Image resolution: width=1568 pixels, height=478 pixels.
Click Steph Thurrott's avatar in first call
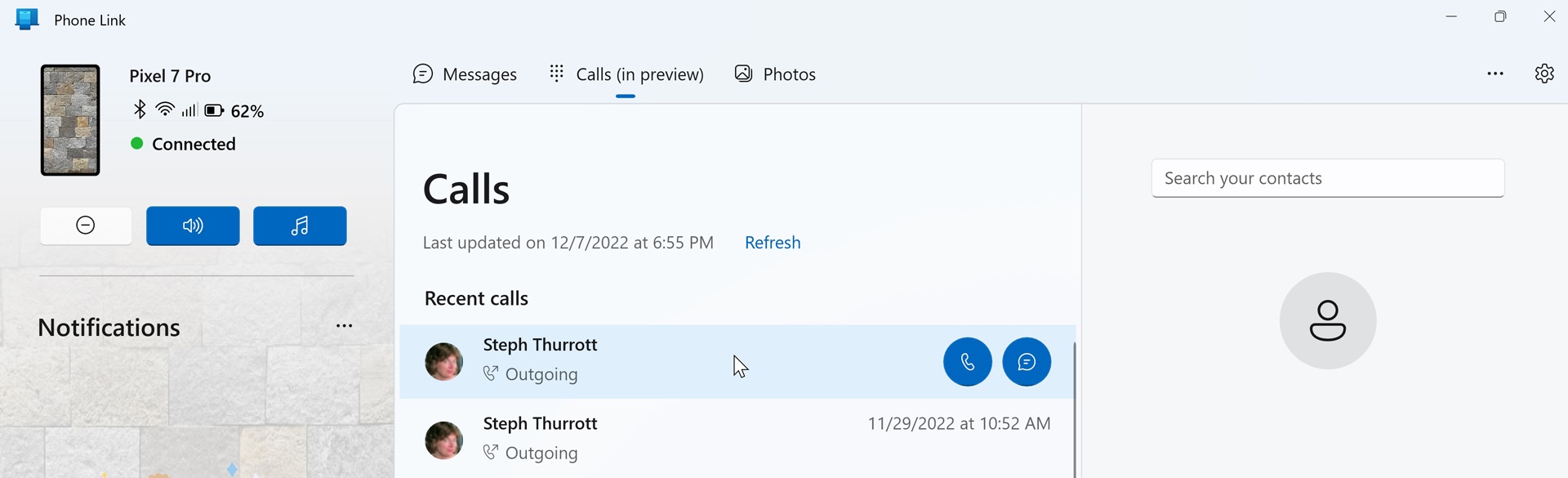coord(444,361)
